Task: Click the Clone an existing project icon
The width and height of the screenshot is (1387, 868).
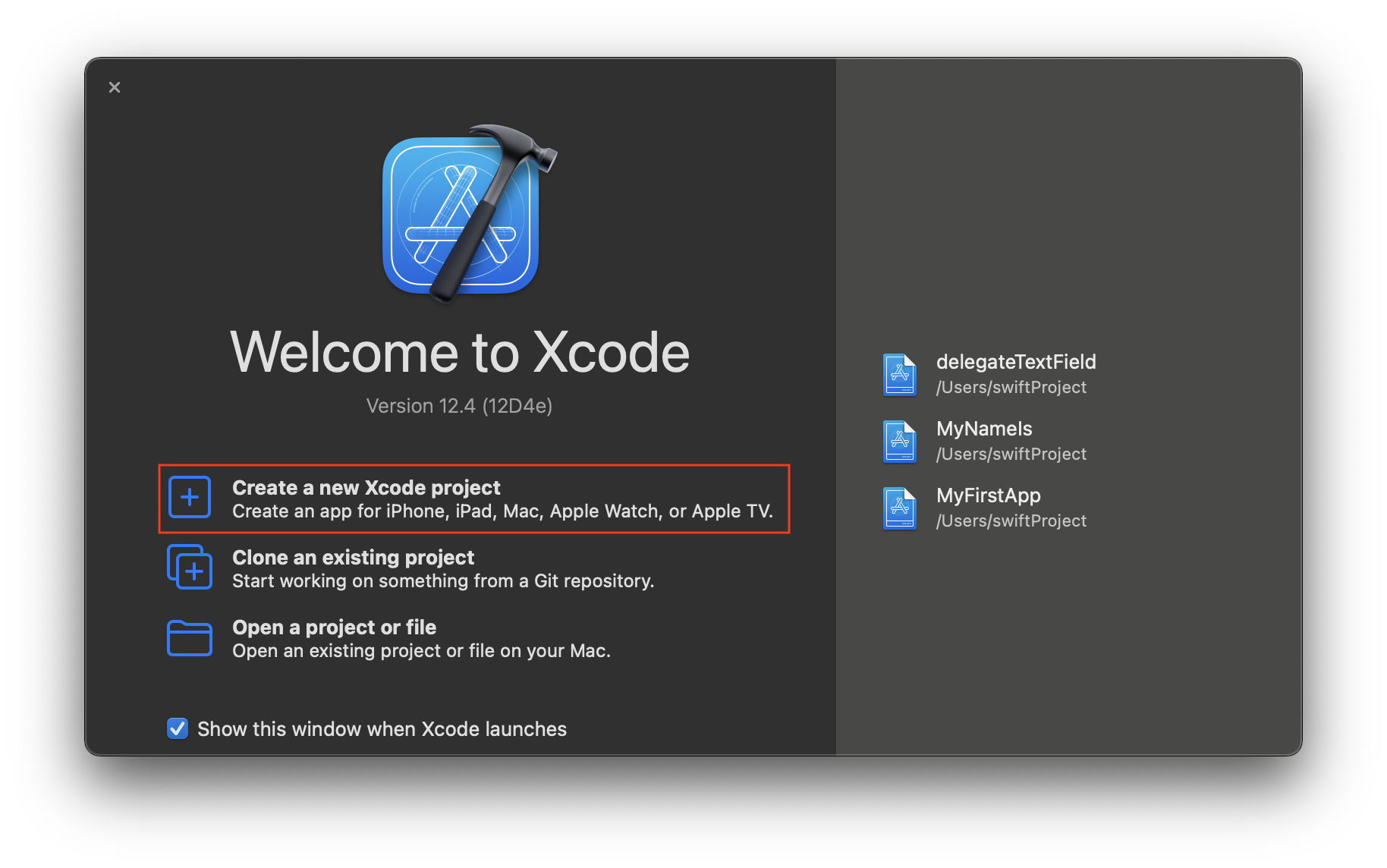Action: point(189,567)
